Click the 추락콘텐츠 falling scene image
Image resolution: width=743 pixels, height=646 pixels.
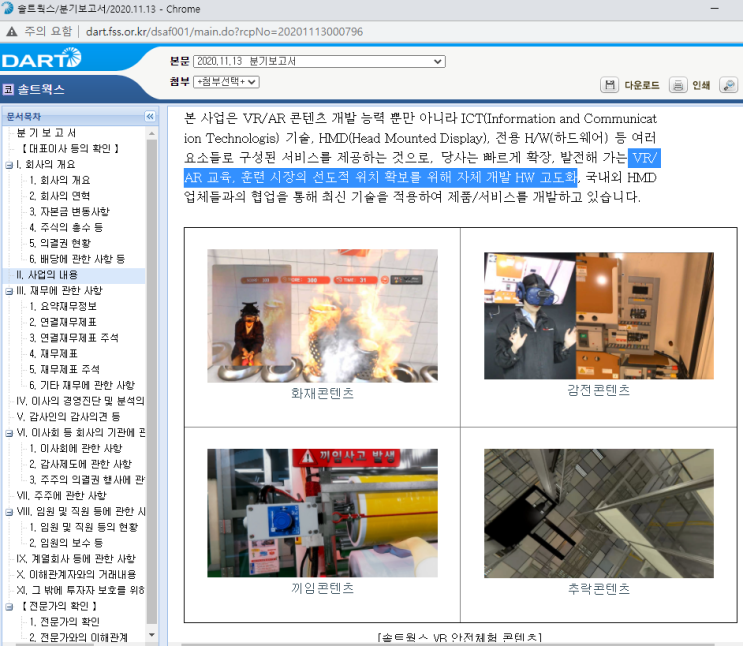598,513
